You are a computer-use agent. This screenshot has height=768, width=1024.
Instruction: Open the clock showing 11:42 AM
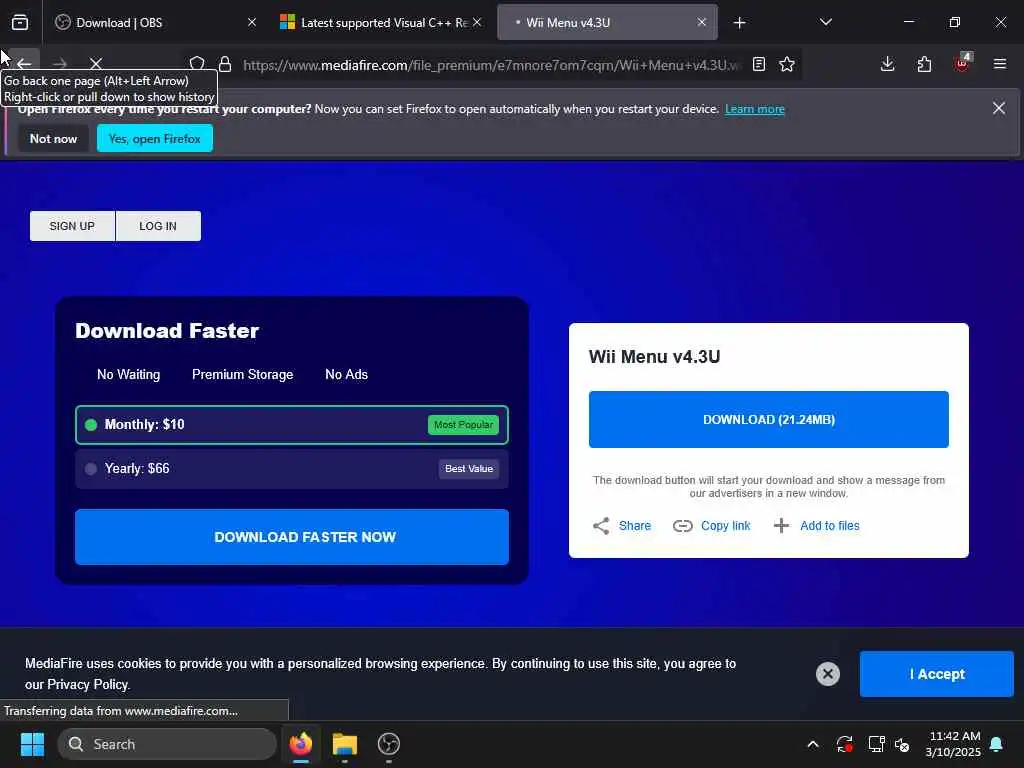pos(953,744)
